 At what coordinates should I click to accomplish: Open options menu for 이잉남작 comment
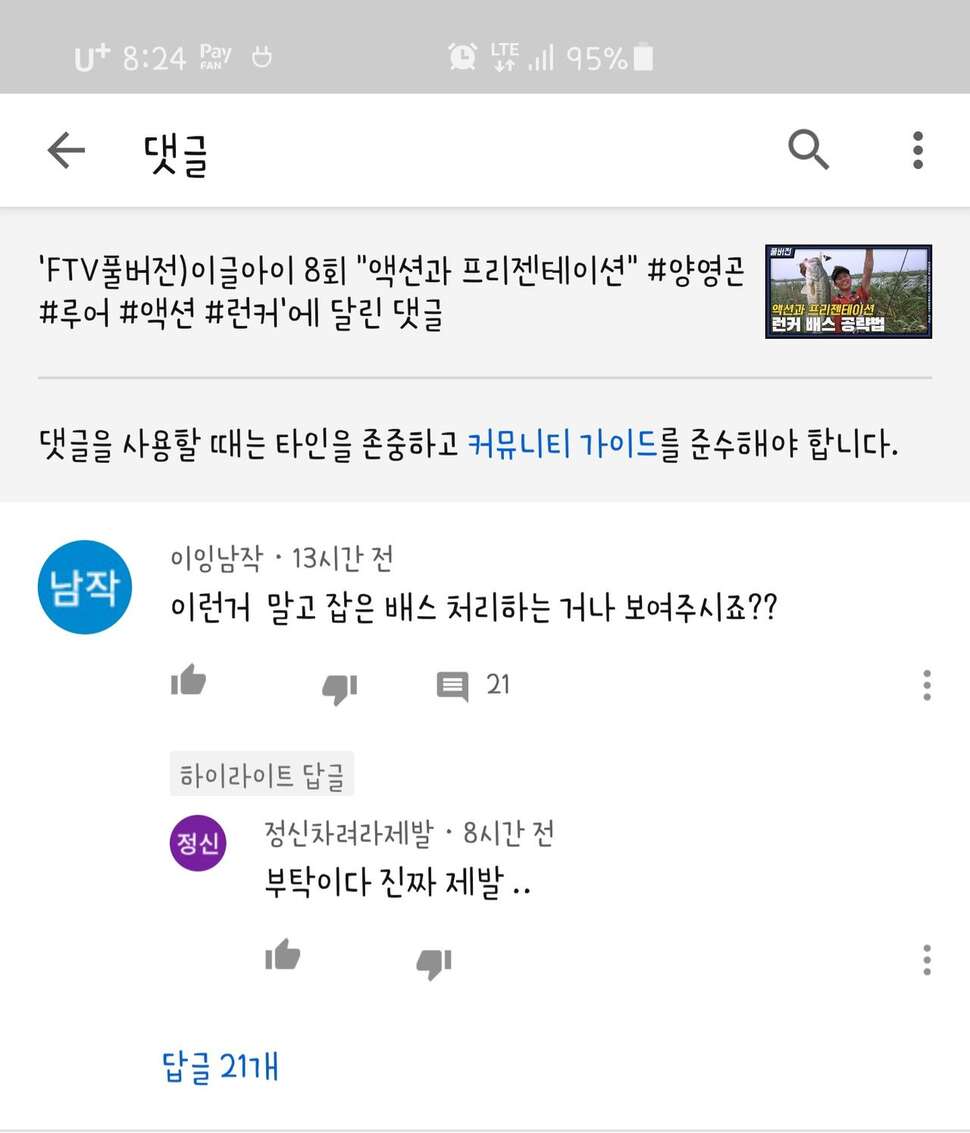tap(927, 685)
